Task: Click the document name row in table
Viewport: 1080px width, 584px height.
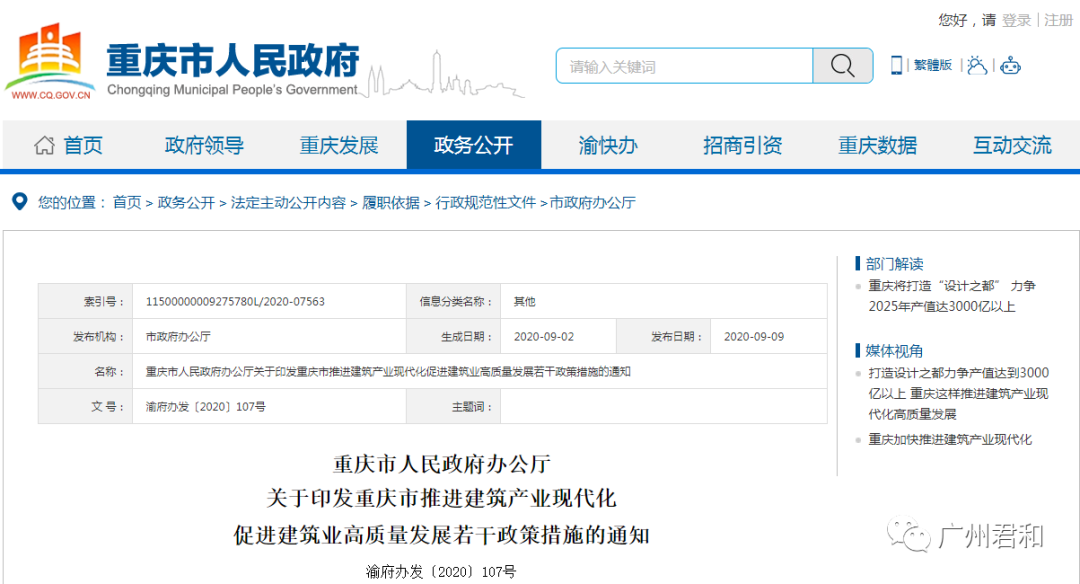Action: (433, 371)
